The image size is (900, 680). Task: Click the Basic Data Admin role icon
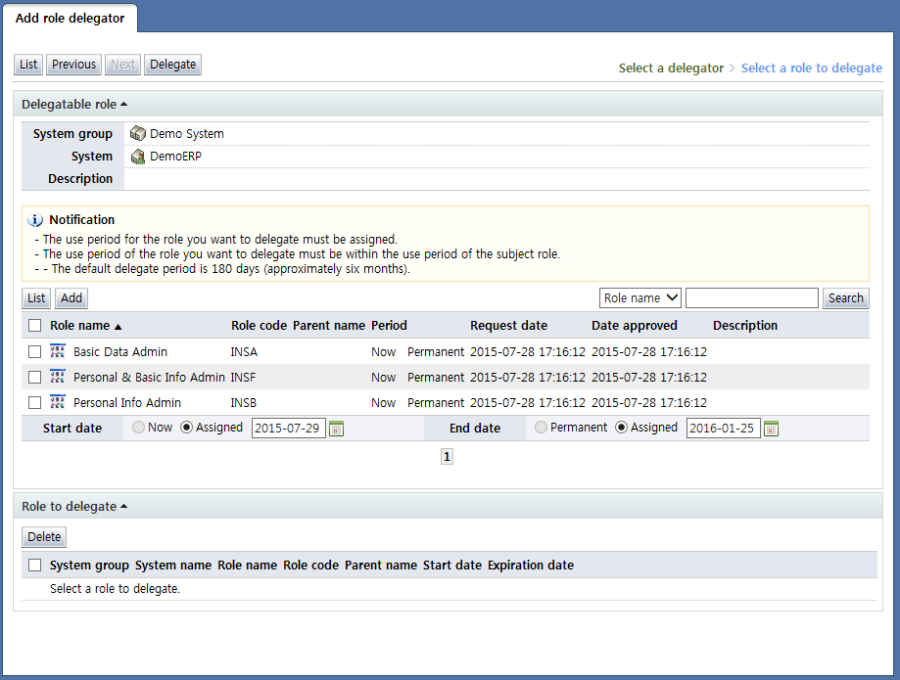coord(57,351)
